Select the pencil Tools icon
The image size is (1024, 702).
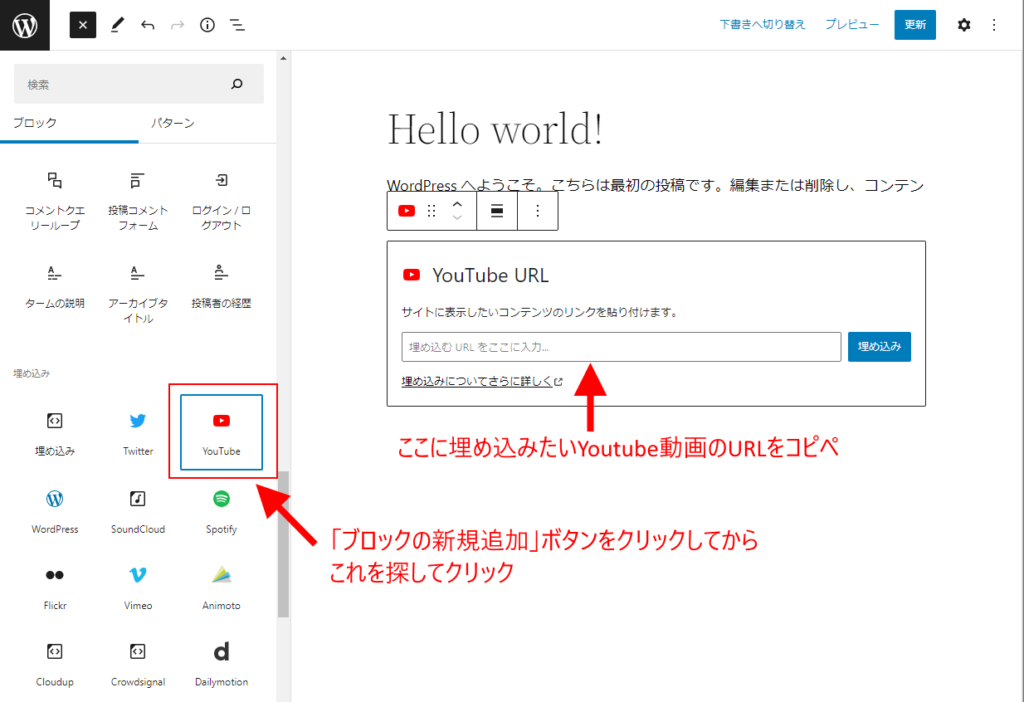[117, 25]
